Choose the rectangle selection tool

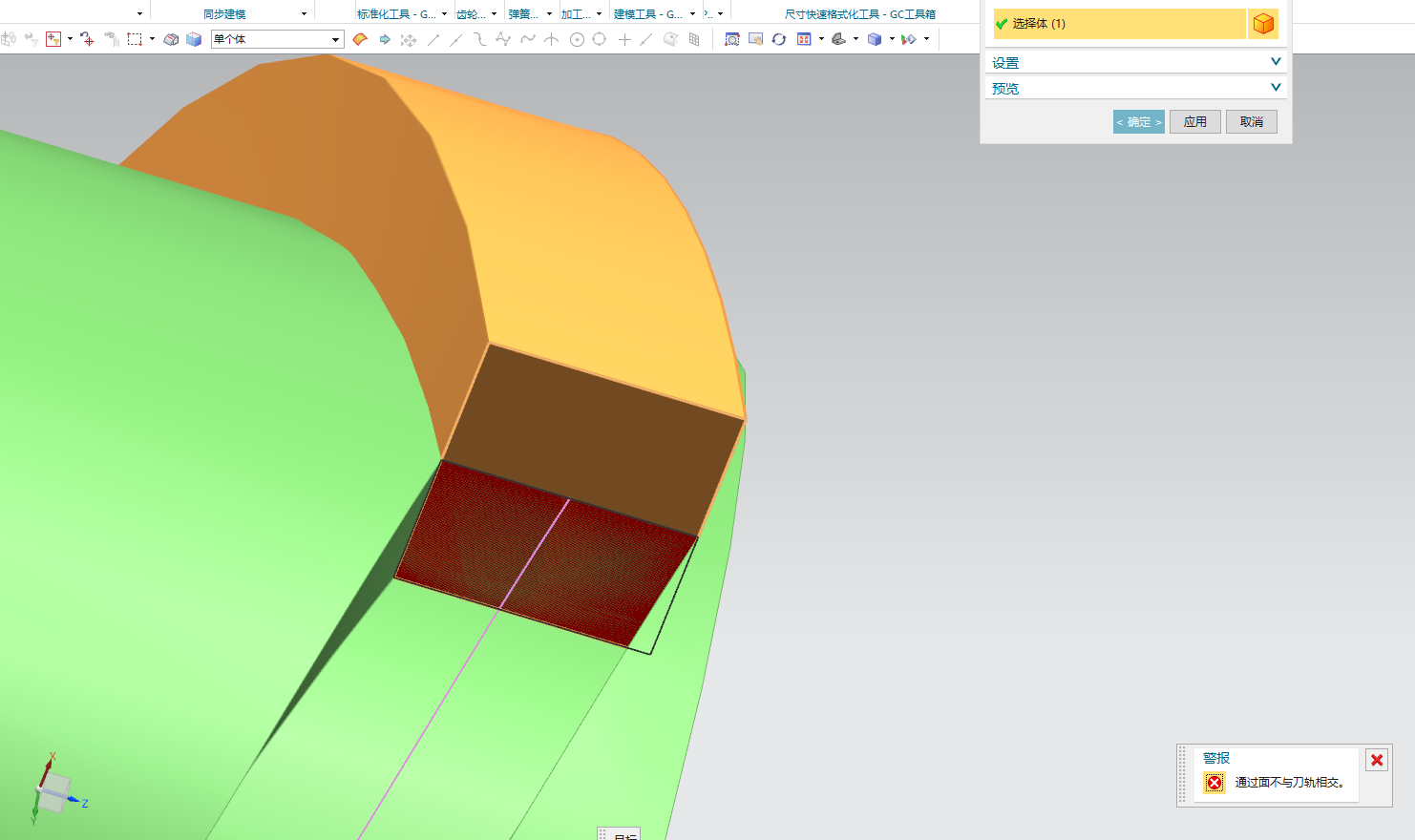click(135, 39)
